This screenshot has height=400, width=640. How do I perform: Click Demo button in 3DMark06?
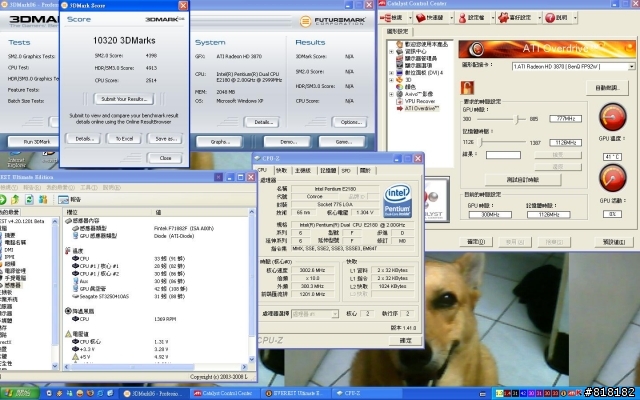[x=288, y=142]
